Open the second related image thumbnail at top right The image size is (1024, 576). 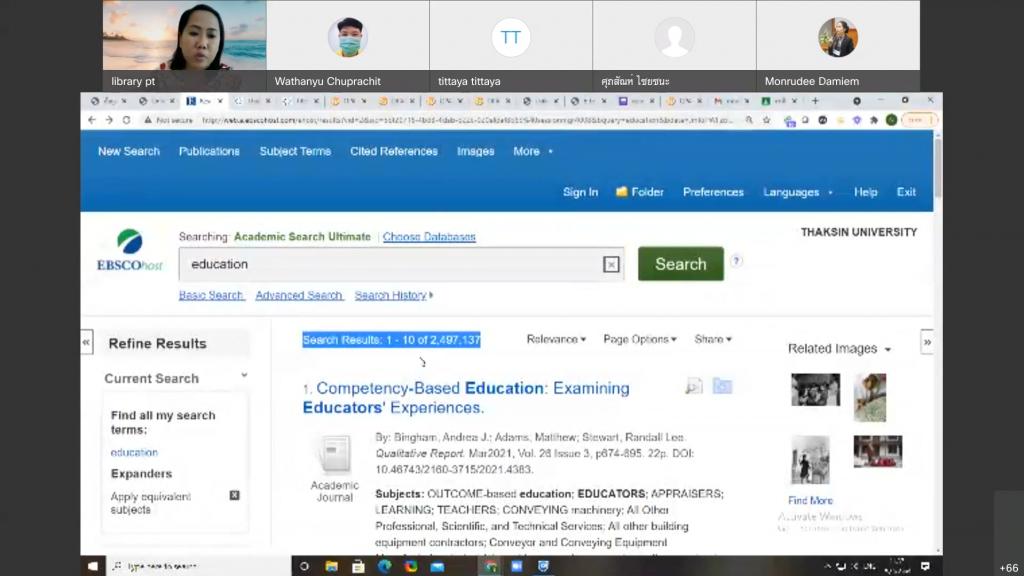coord(870,397)
